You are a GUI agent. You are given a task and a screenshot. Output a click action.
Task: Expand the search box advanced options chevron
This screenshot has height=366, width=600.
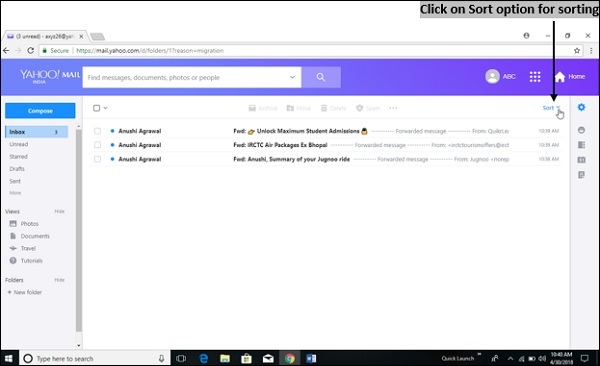point(292,77)
